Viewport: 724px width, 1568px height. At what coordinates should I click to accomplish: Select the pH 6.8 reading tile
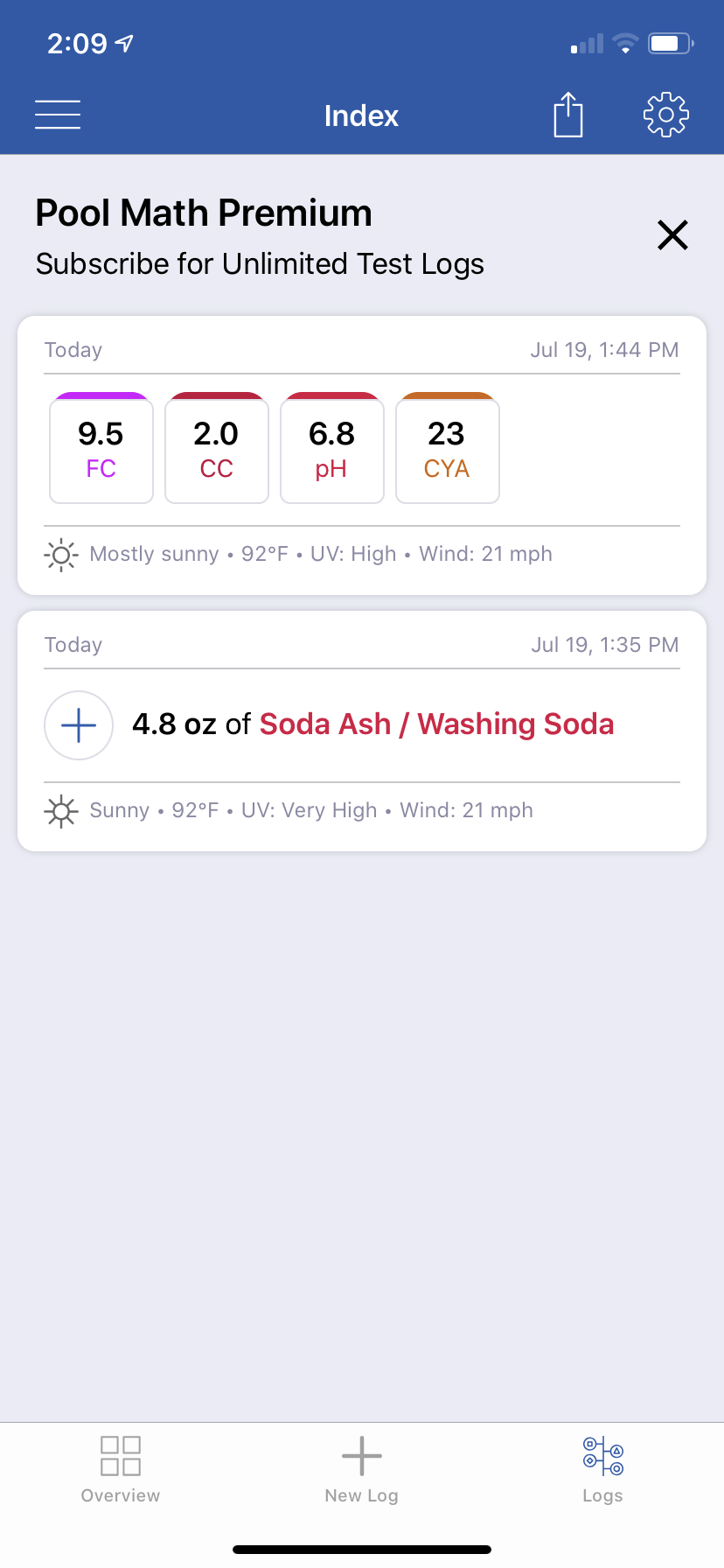coord(332,448)
